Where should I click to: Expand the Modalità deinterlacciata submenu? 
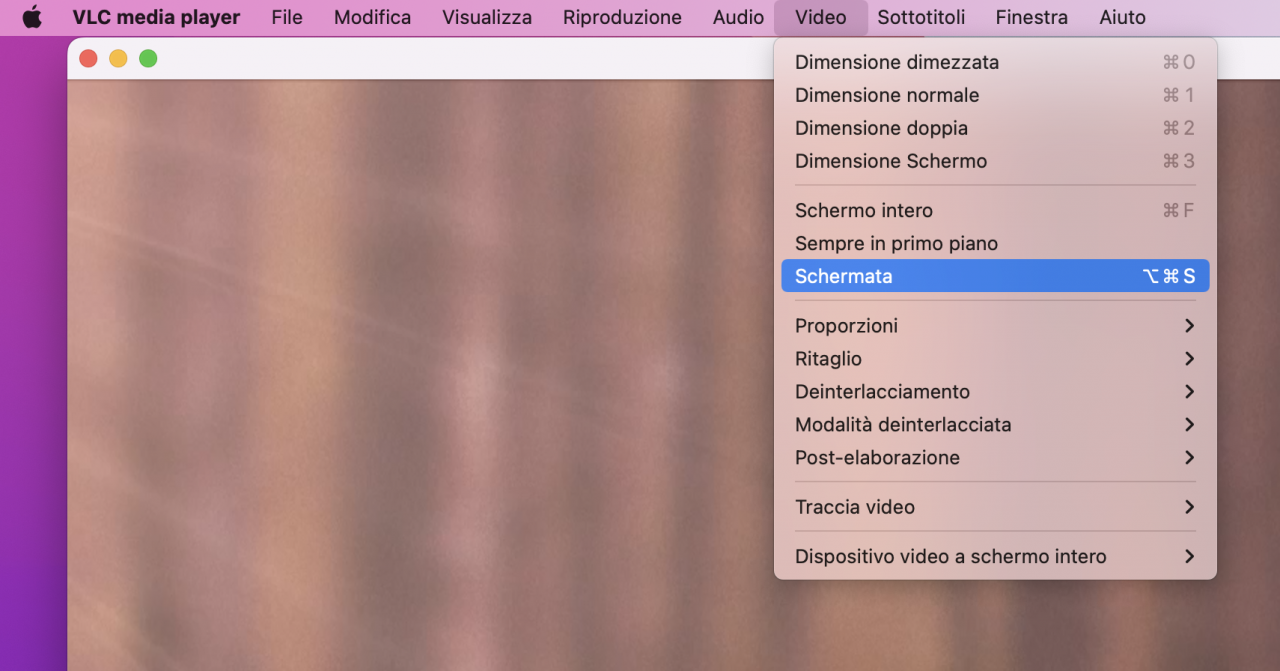(x=995, y=424)
